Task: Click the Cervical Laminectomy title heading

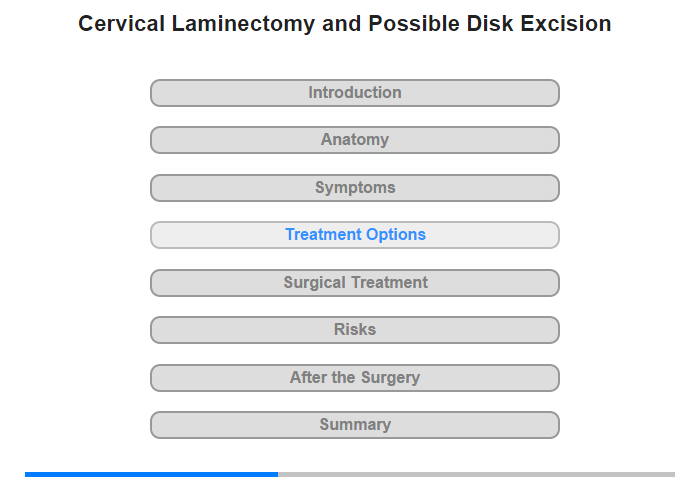Action: pos(345,24)
